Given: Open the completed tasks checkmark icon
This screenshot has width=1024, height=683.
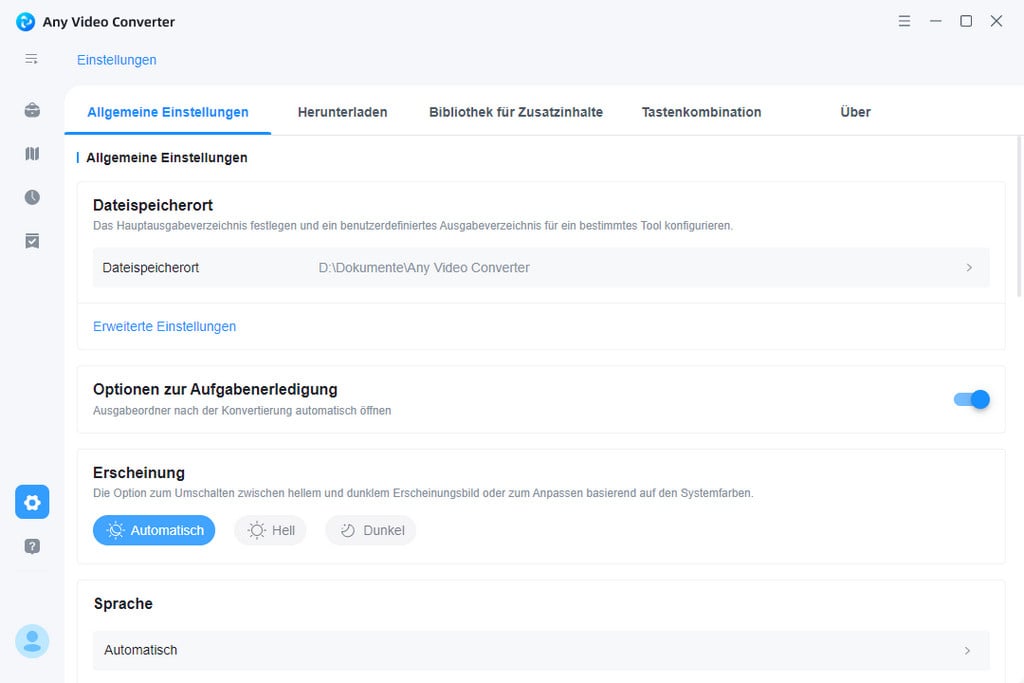Looking at the screenshot, I should tap(32, 241).
